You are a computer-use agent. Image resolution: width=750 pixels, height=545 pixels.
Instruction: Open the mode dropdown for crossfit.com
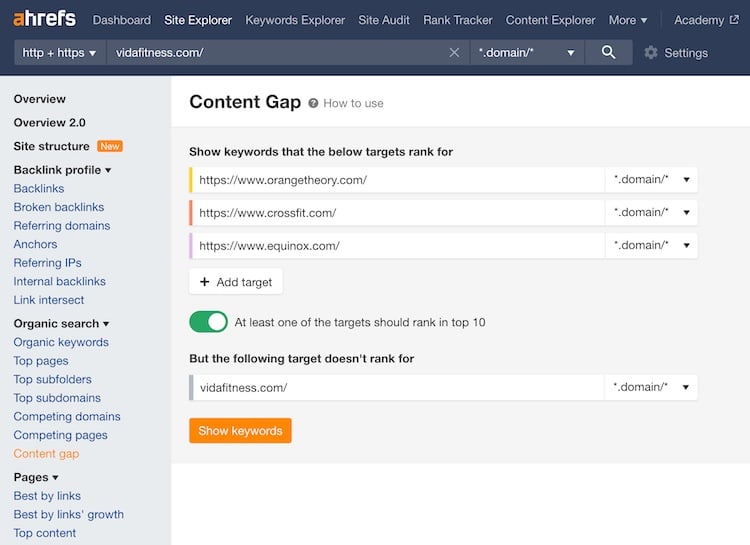[651, 212]
